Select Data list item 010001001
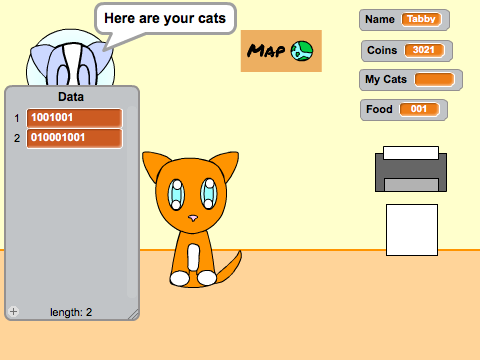This screenshot has width=480, height=360. click(x=74, y=138)
